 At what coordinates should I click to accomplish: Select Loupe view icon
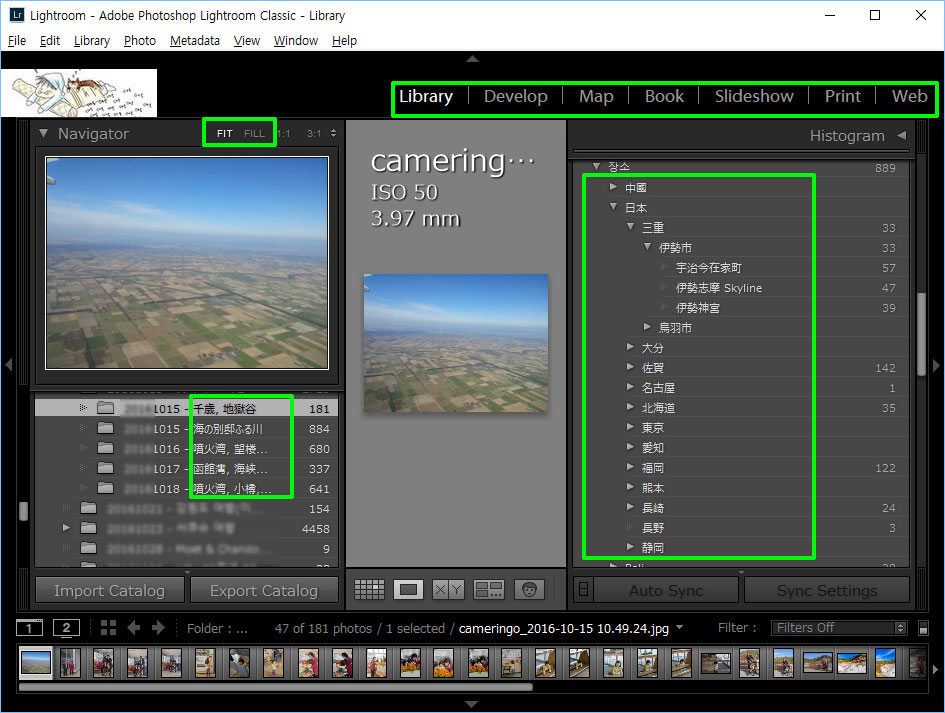[408, 589]
